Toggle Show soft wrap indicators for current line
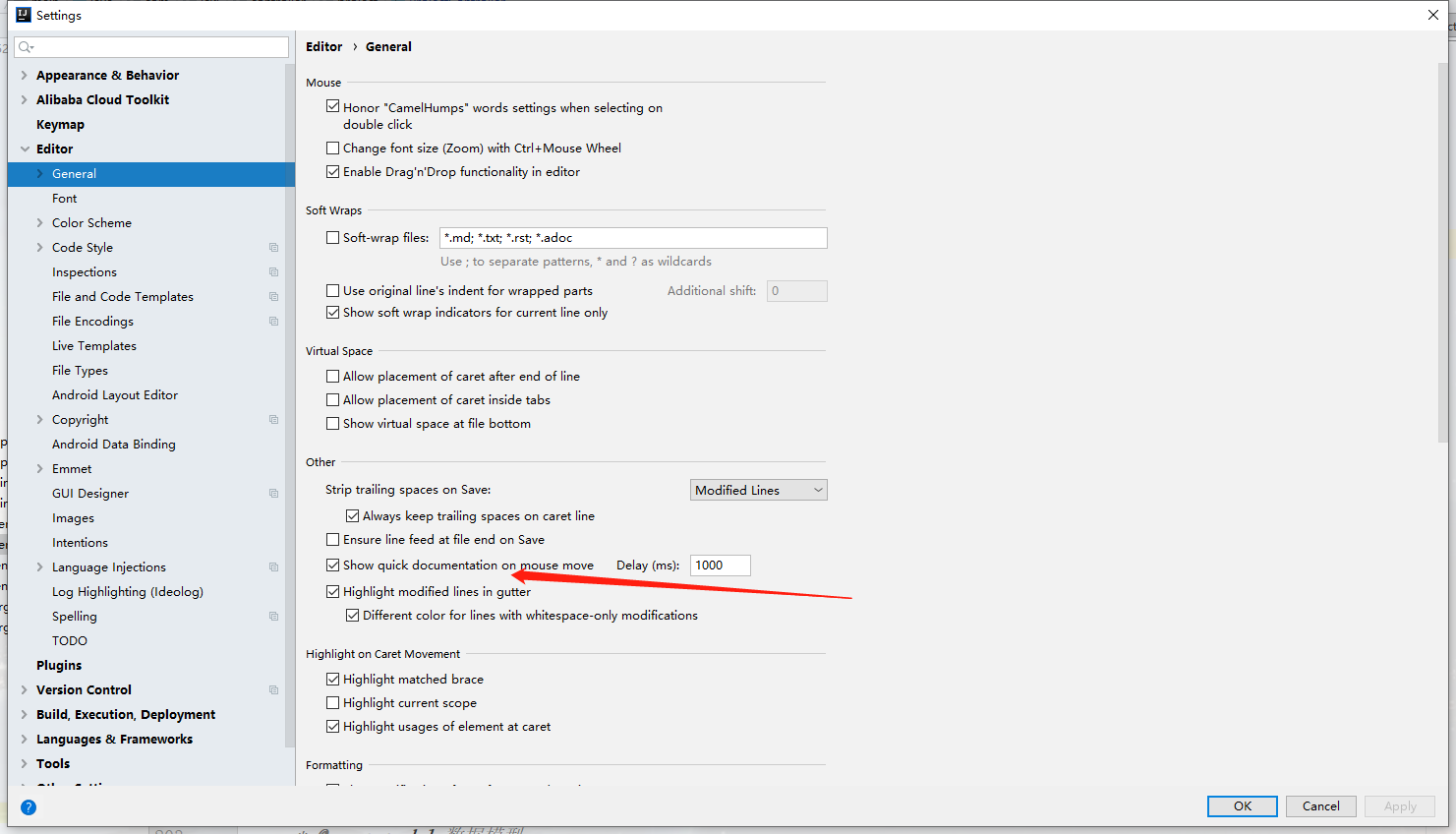Viewport: 1456px width, 834px height. pyautogui.click(x=332, y=313)
